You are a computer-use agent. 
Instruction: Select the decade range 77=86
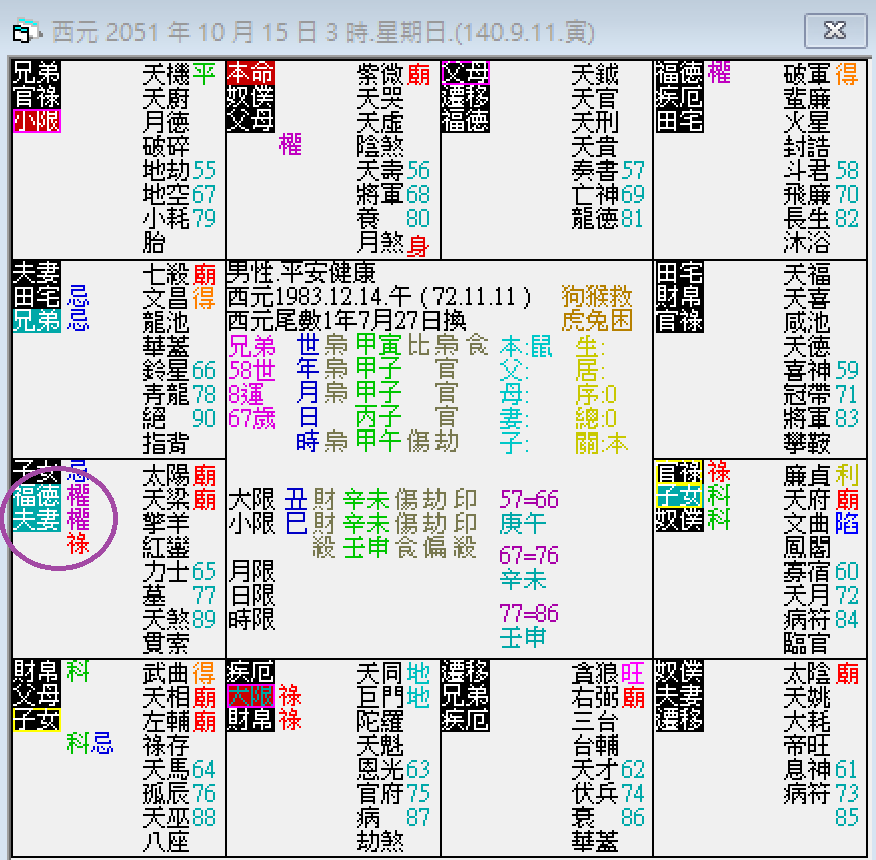coord(529,614)
